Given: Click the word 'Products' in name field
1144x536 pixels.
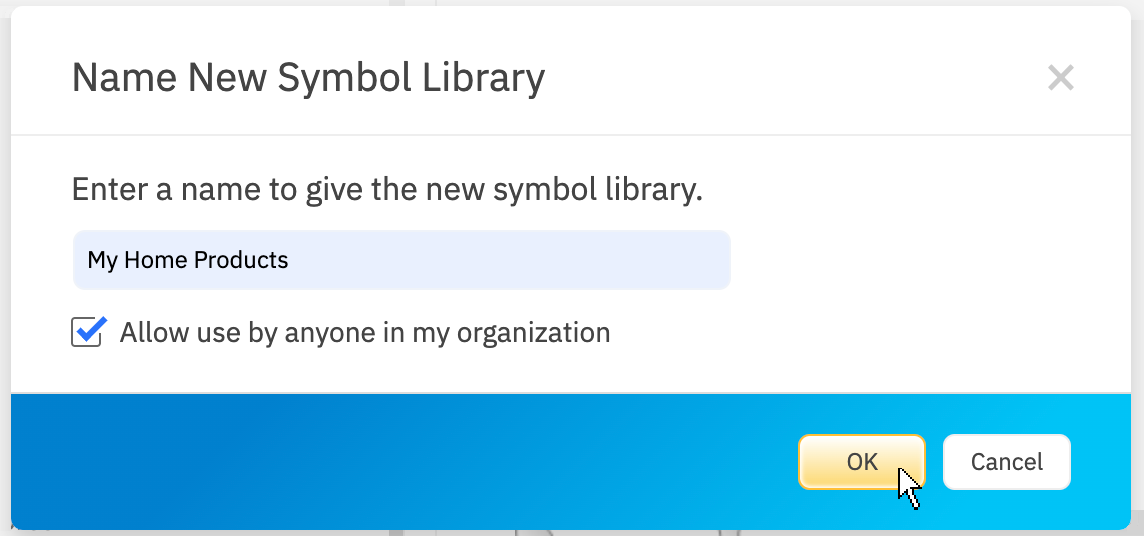Looking at the screenshot, I should tap(241, 260).
